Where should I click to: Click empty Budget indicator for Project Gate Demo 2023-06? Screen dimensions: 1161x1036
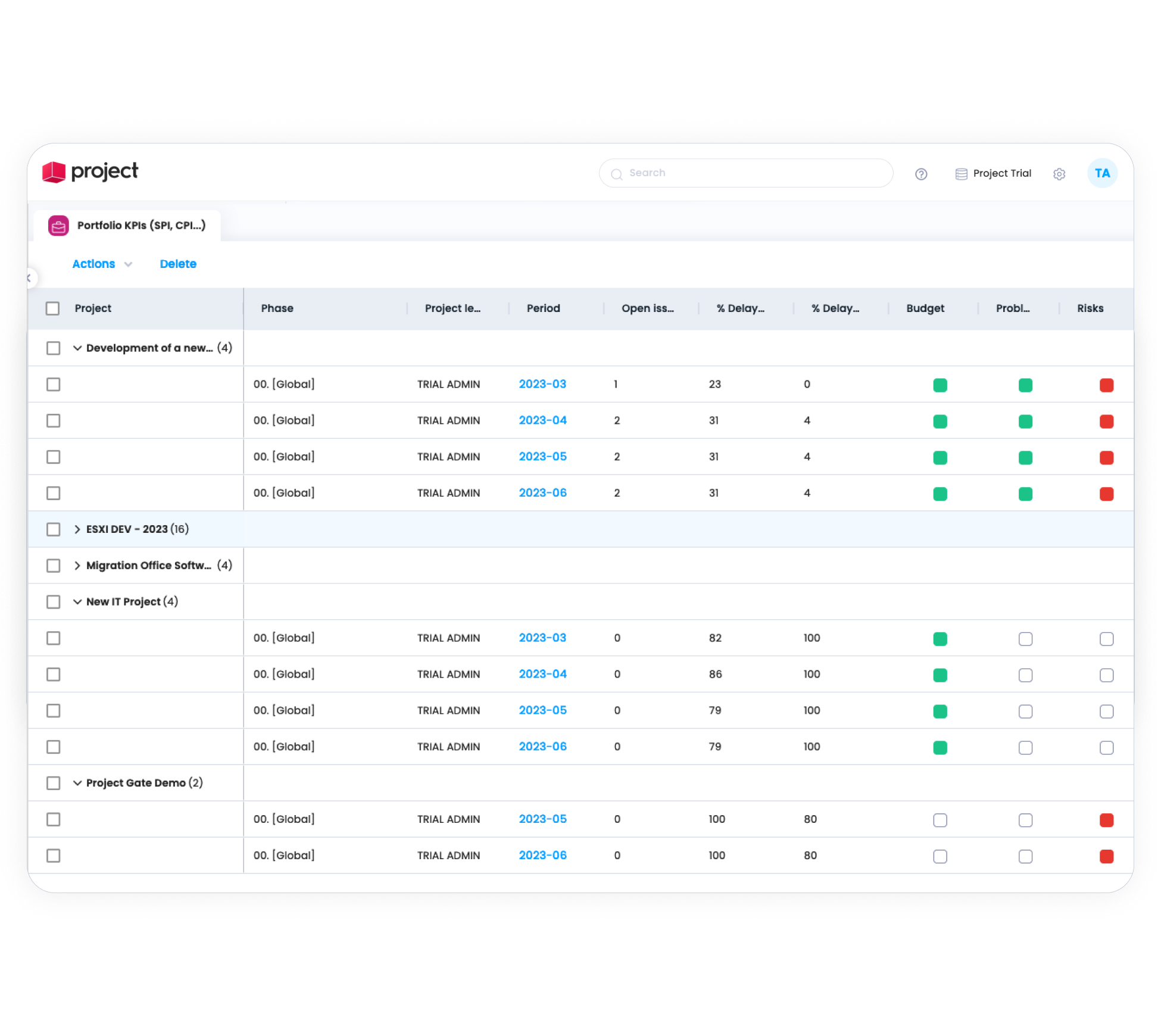[x=940, y=857]
